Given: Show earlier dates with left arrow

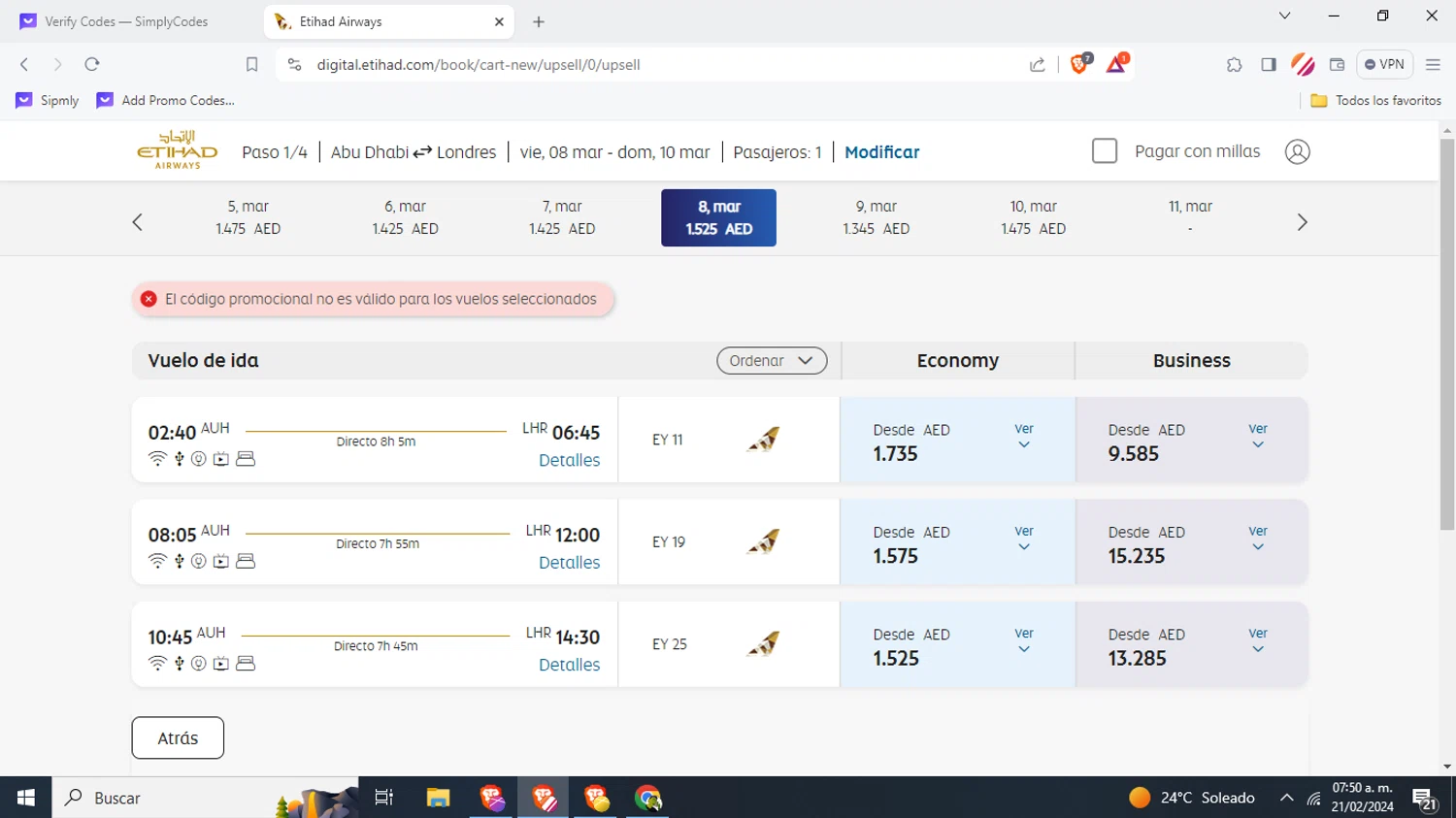Looking at the screenshot, I should click(138, 222).
